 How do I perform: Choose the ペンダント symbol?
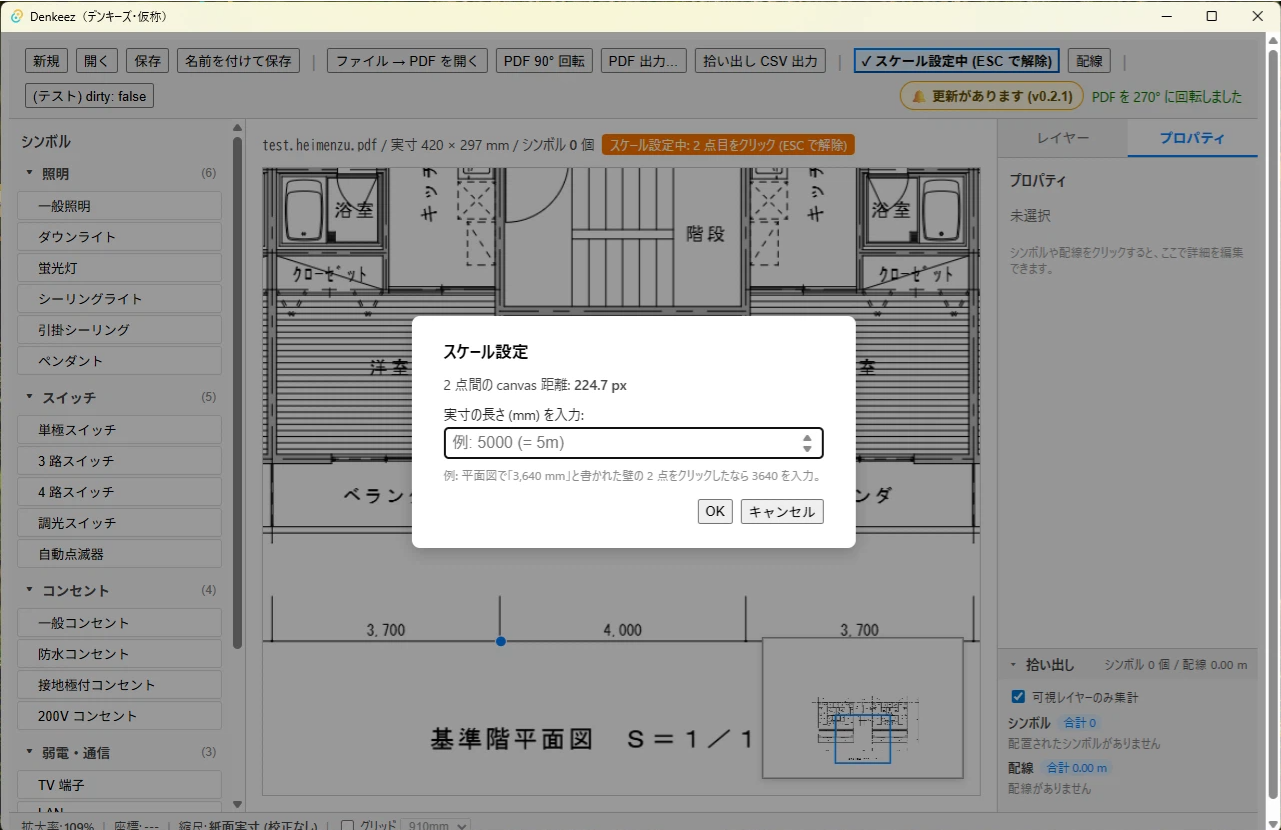[x=119, y=361]
